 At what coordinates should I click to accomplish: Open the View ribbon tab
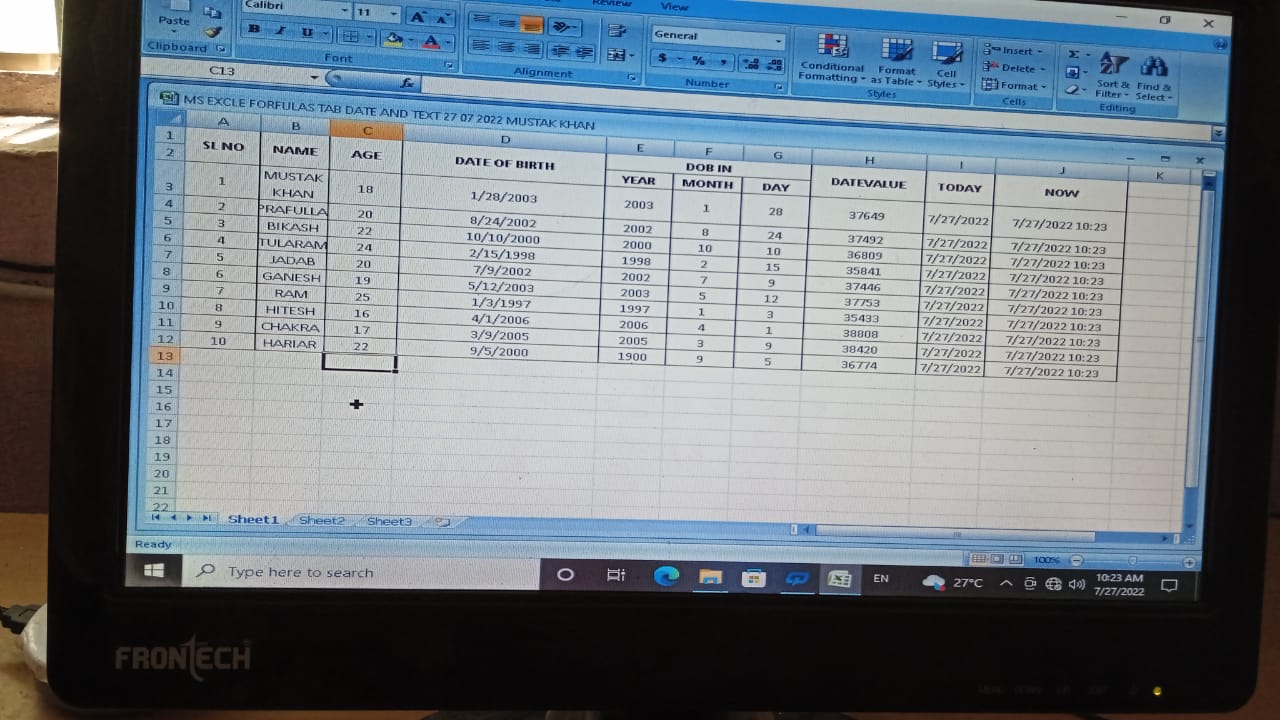[674, 7]
